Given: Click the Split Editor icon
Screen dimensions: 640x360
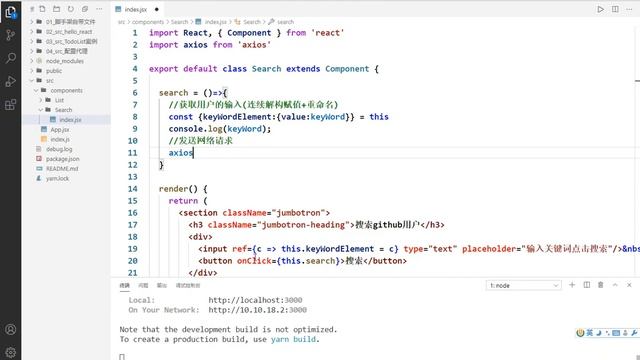Looking at the screenshot, I should (615, 9).
